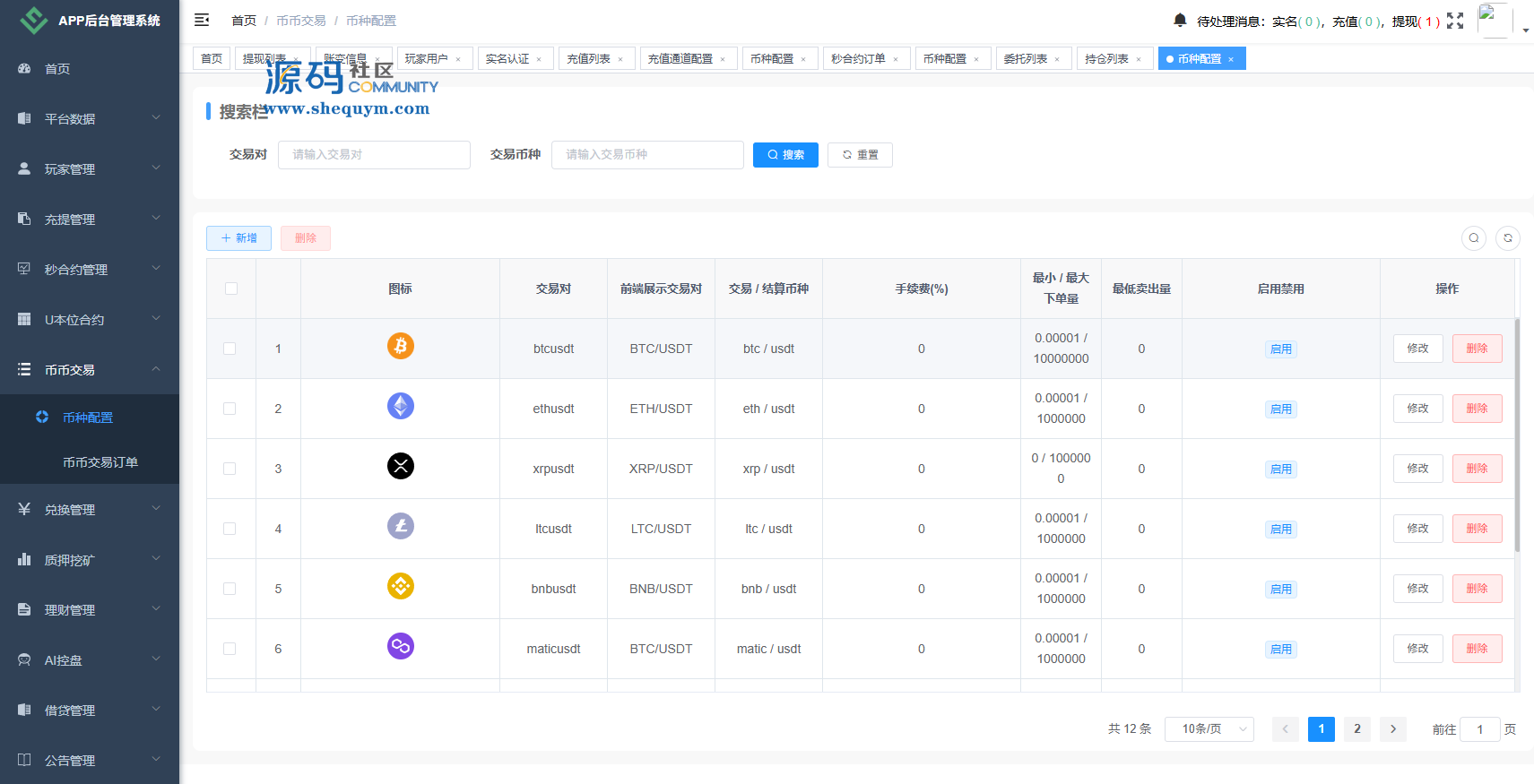Click the Bitcoin coin icon in row 1
This screenshot has width=1534, height=784.
(400, 346)
